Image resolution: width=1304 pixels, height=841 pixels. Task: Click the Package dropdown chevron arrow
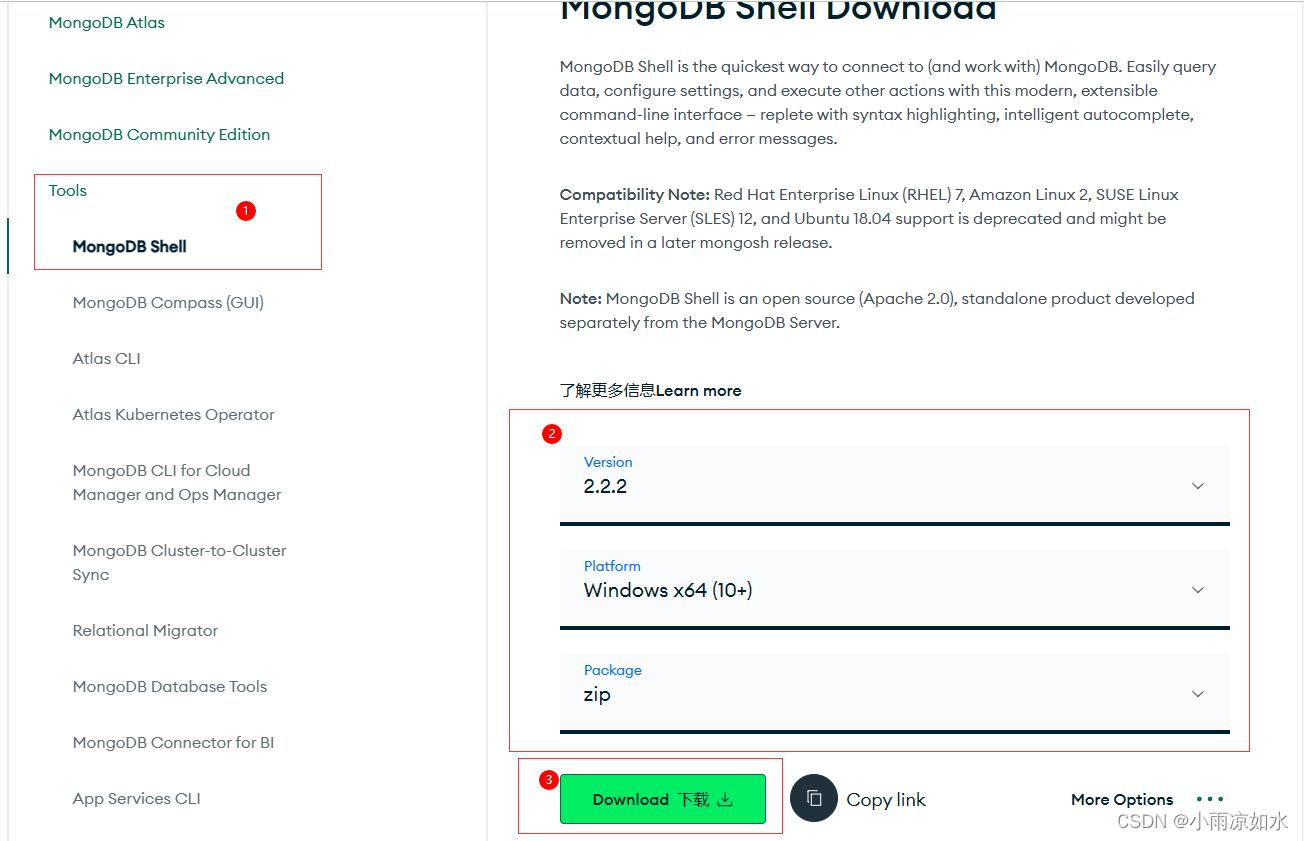1198,694
